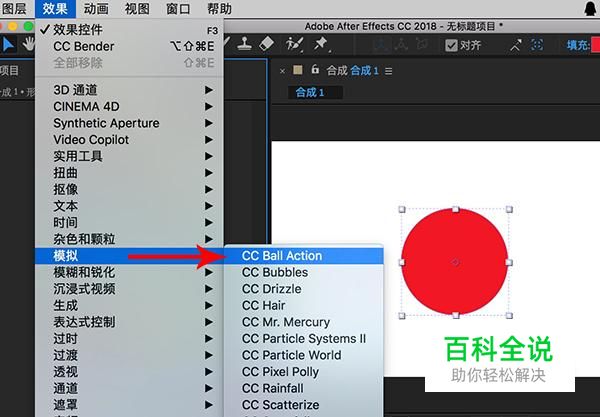
Task: Apply the CC Ball Action effect
Action: click(x=303, y=256)
